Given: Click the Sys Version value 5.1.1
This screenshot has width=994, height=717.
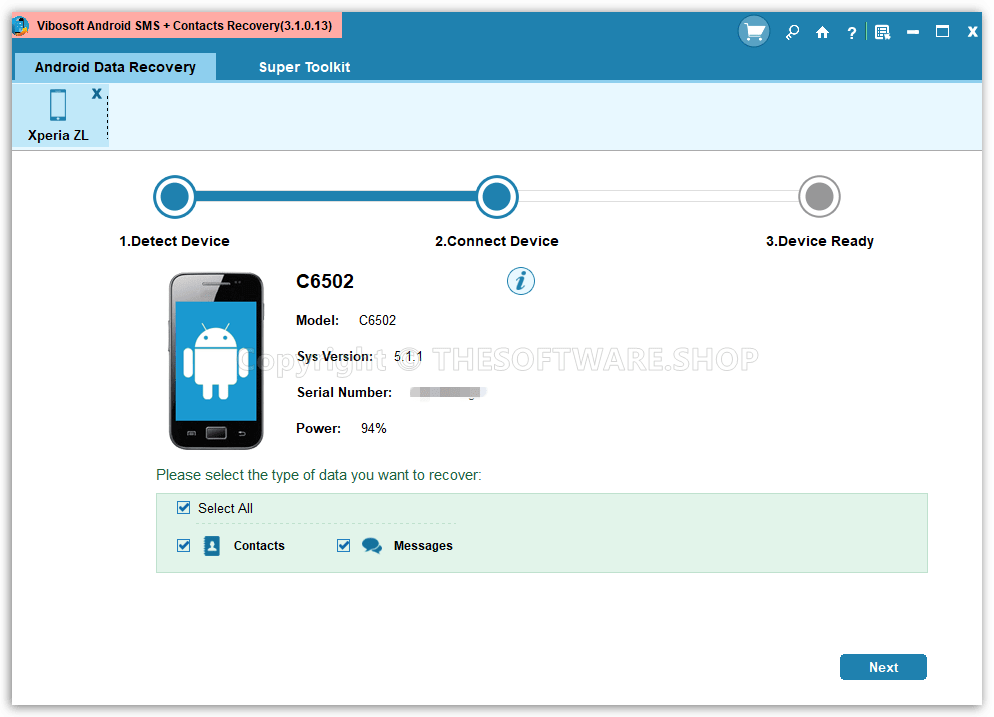Looking at the screenshot, I should pyautogui.click(x=408, y=356).
